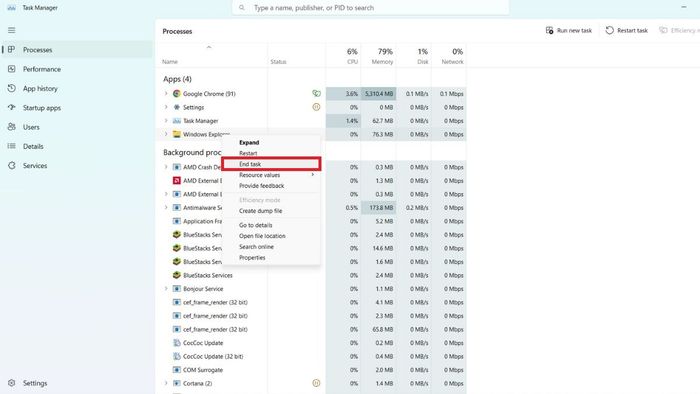Screen dimensions: 700x394
Task: Expand the Cortana (2) row
Action: [166, 383]
